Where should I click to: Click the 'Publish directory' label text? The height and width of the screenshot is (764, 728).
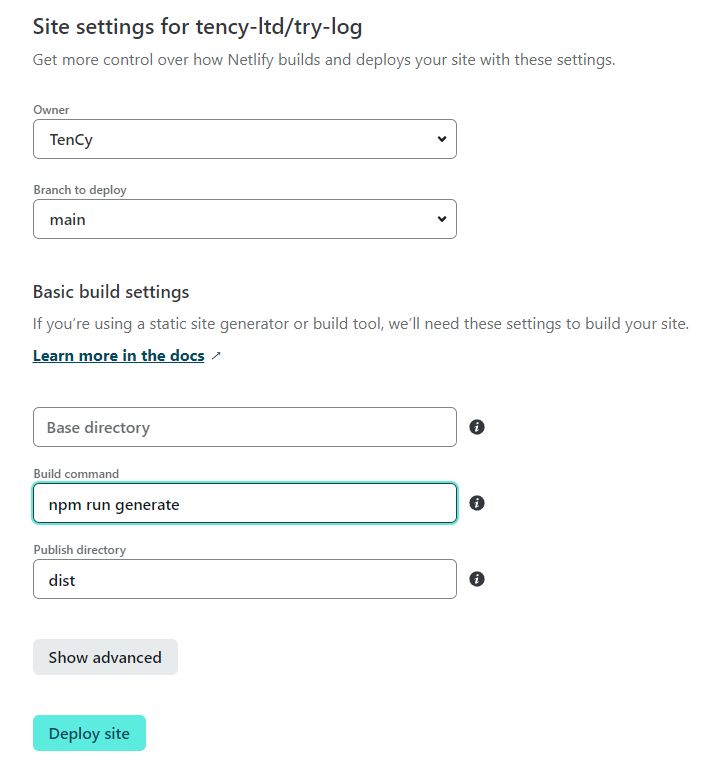[x=80, y=550]
